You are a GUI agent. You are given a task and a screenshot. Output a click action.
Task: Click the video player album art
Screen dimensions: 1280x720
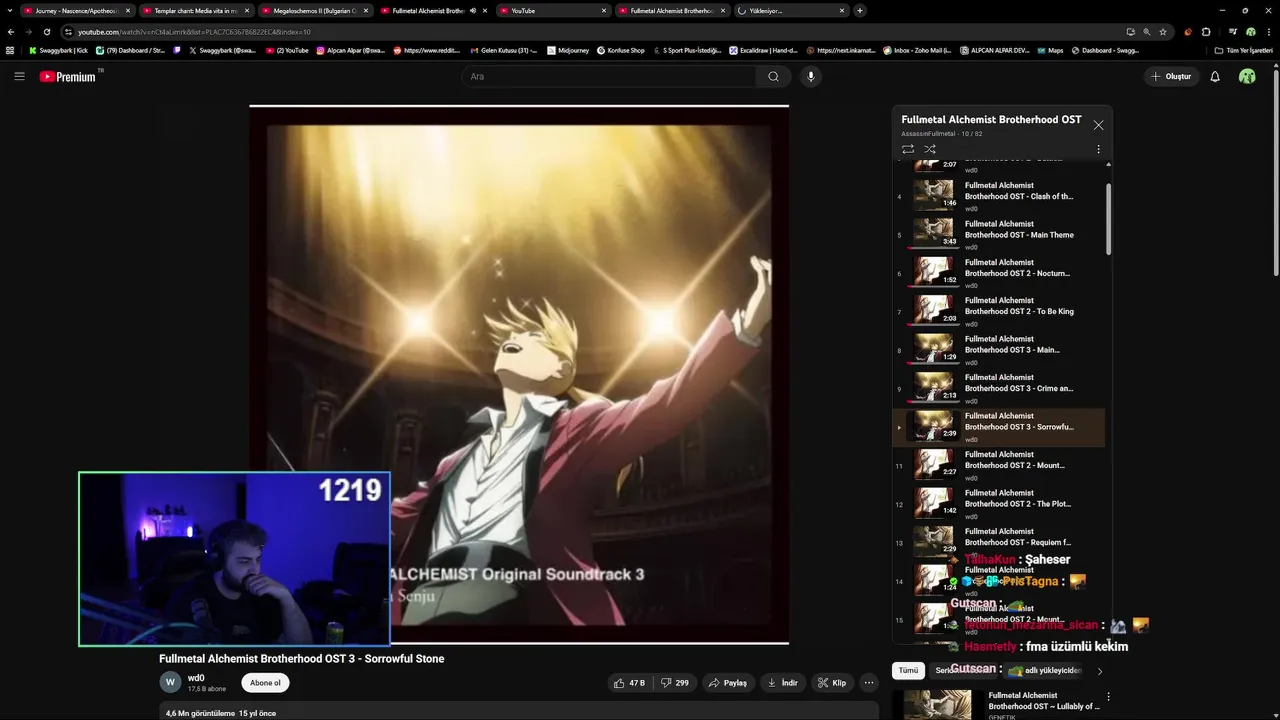(519, 375)
